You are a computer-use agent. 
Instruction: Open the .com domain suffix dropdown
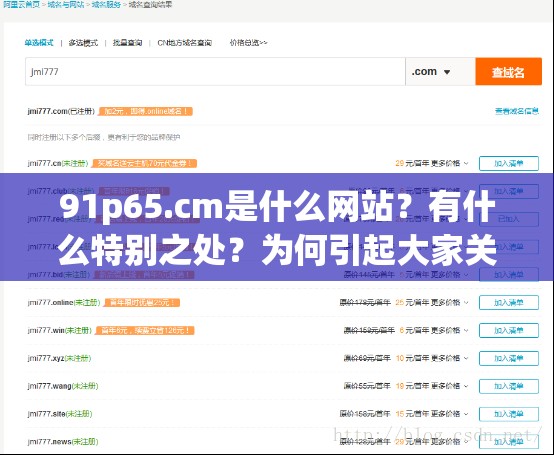point(440,72)
